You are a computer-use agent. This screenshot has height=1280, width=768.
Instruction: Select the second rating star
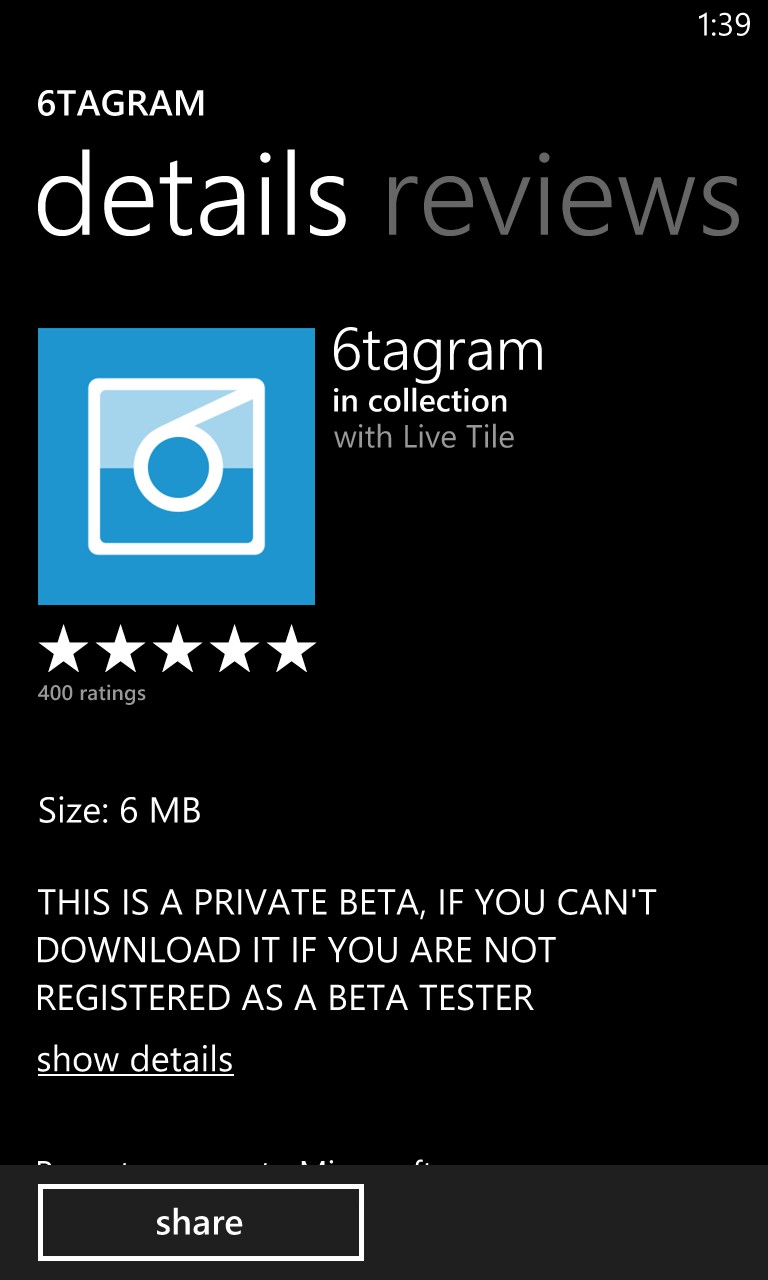point(120,650)
